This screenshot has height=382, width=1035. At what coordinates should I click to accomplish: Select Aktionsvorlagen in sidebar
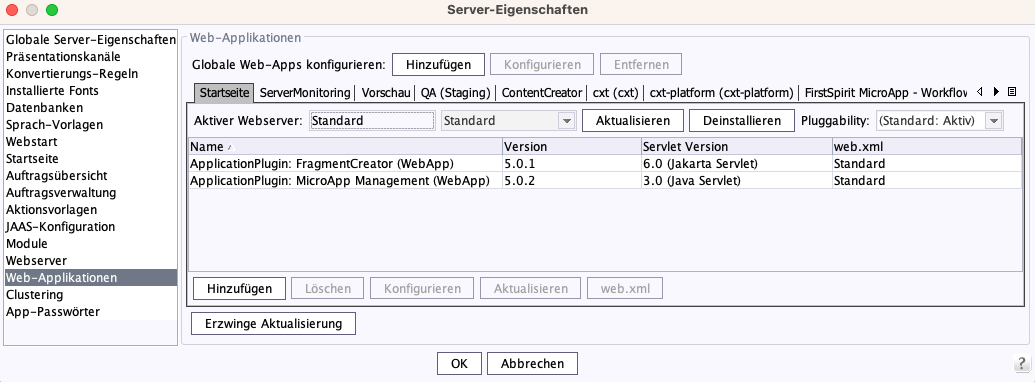pos(91,210)
